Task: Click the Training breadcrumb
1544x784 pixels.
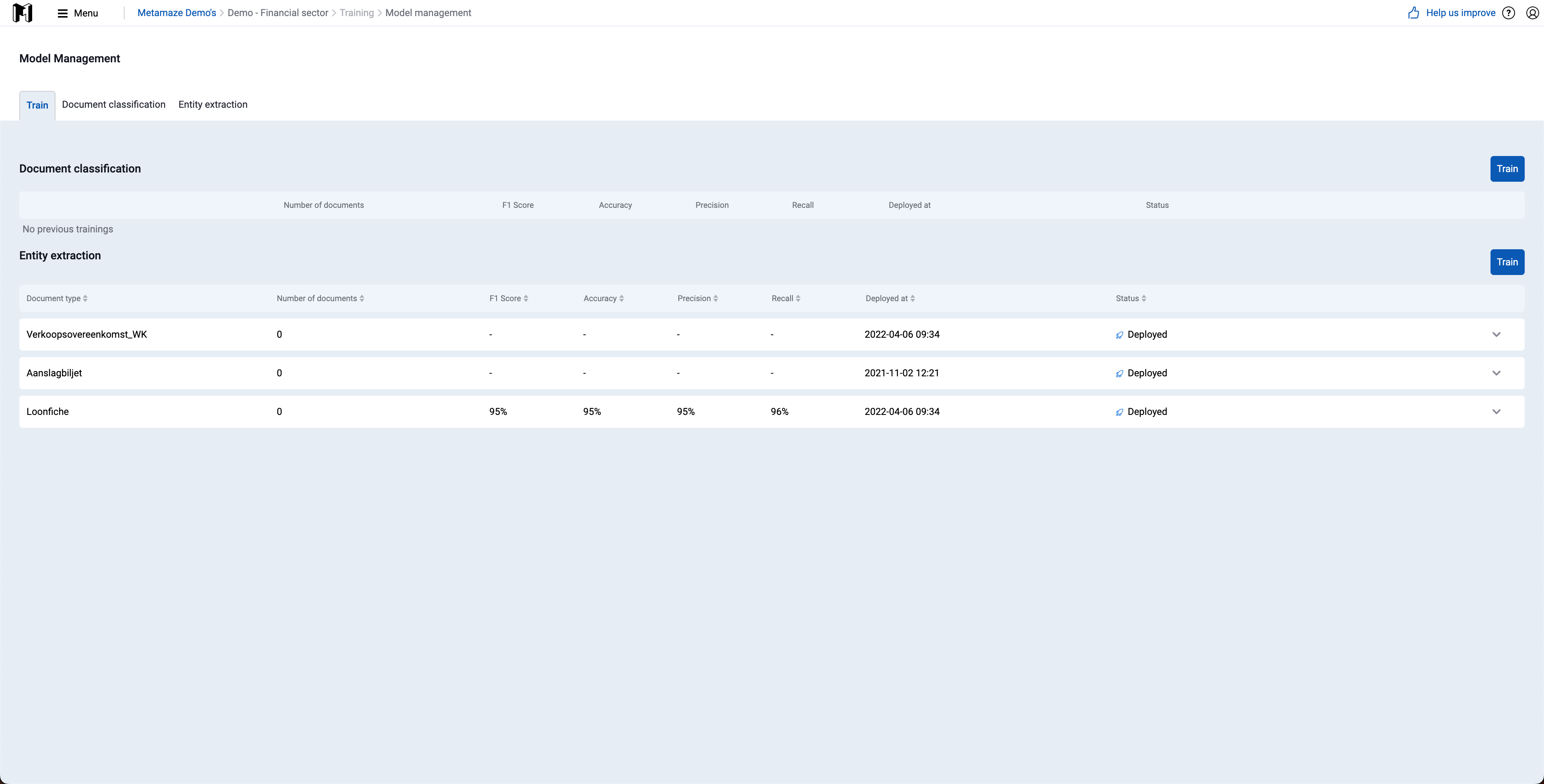Action: pyautogui.click(x=356, y=13)
